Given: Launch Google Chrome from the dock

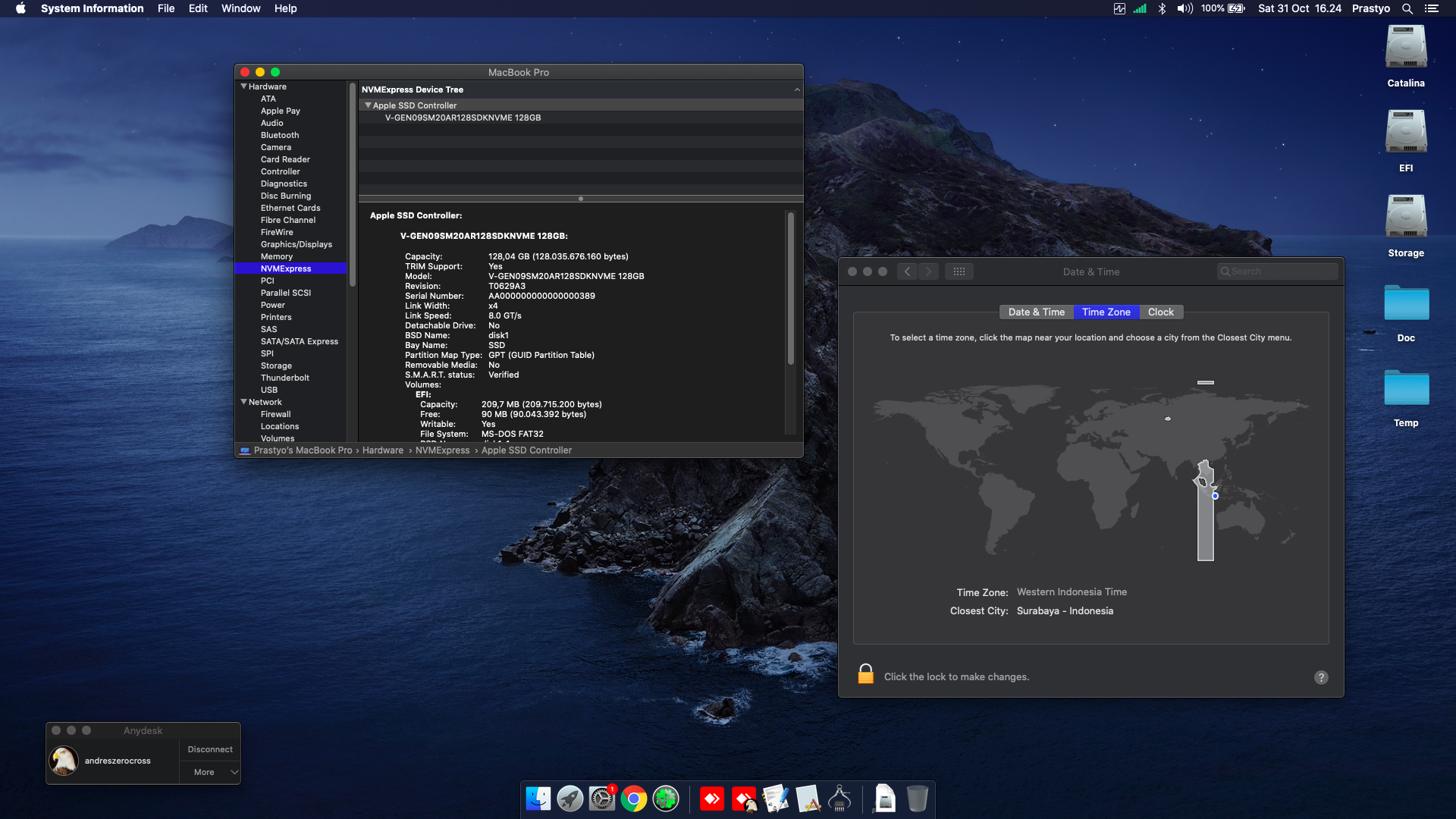Looking at the screenshot, I should tap(634, 799).
